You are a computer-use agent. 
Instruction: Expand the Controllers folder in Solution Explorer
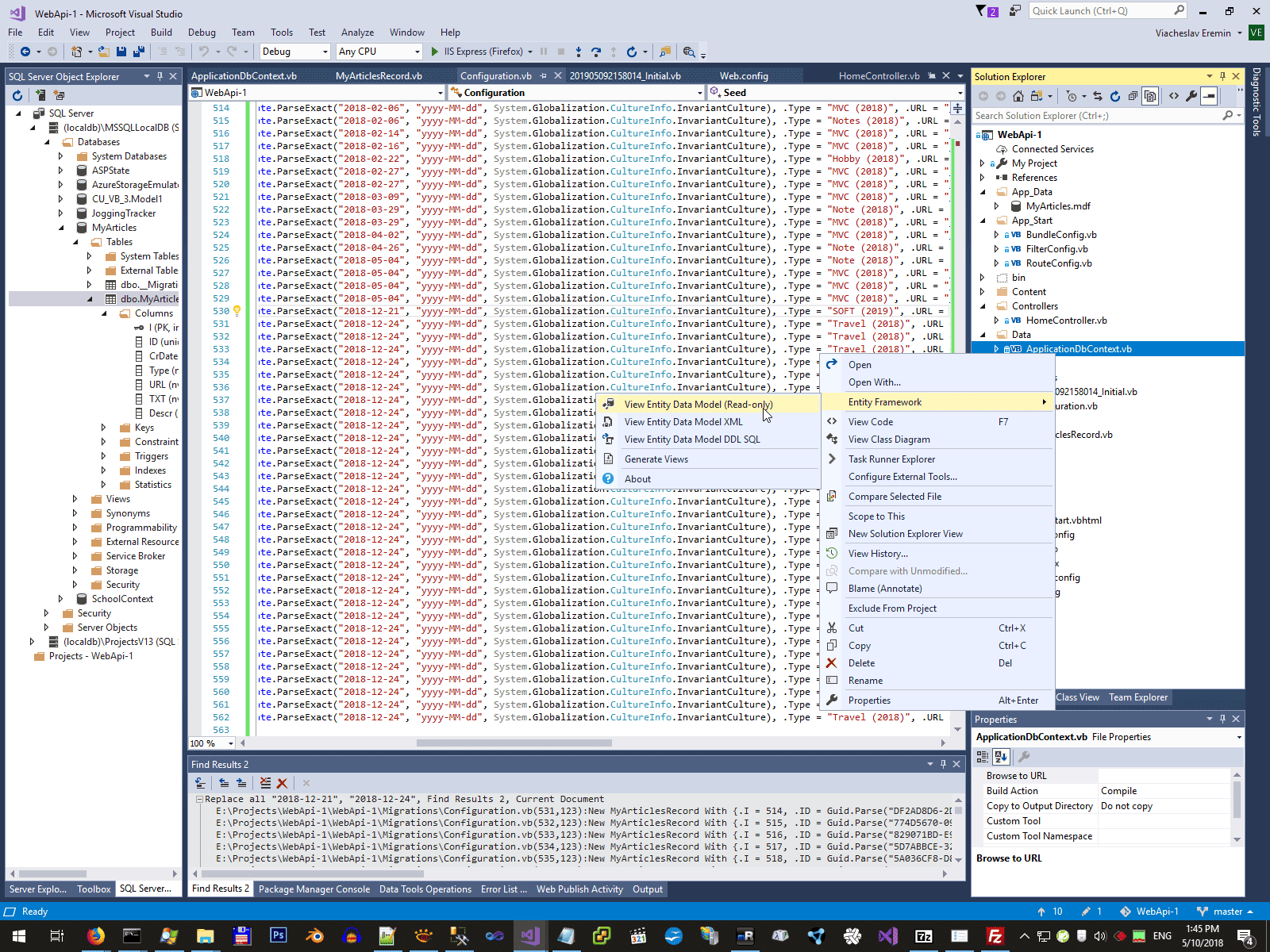(983, 306)
